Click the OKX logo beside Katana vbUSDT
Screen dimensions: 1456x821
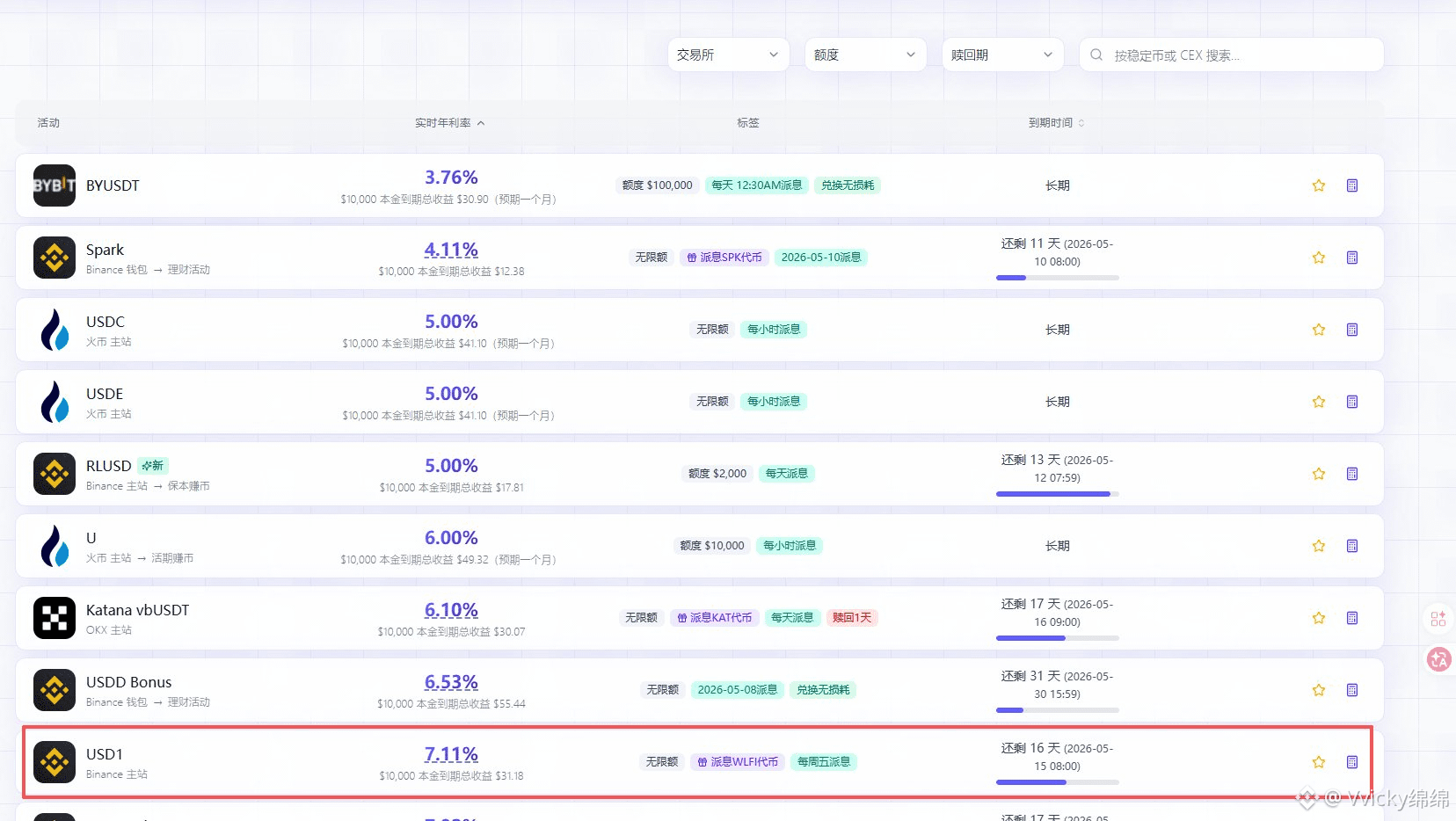tap(55, 618)
